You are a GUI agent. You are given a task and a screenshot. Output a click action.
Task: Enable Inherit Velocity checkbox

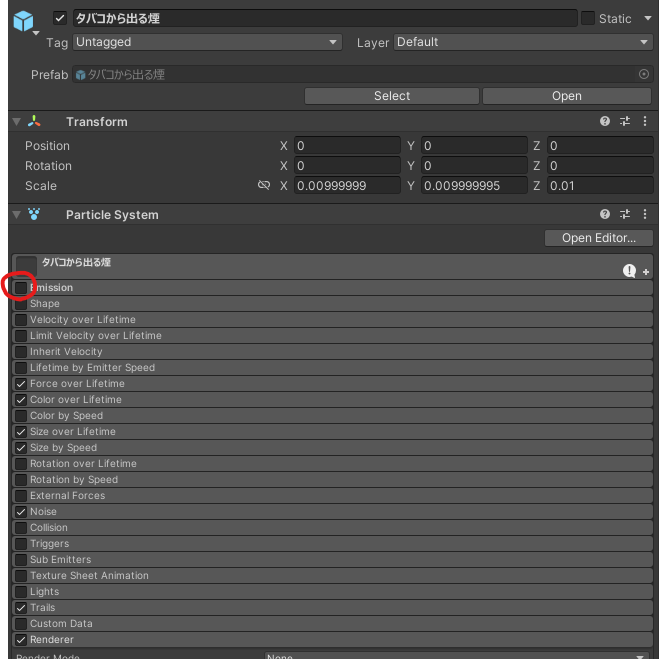21,351
